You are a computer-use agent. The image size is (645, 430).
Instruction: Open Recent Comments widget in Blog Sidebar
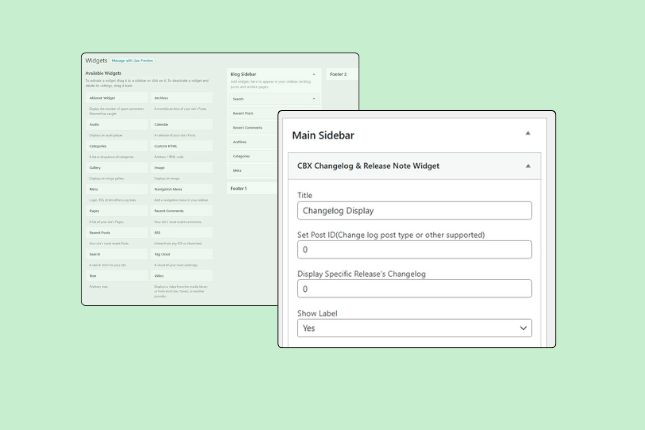tap(253, 128)
